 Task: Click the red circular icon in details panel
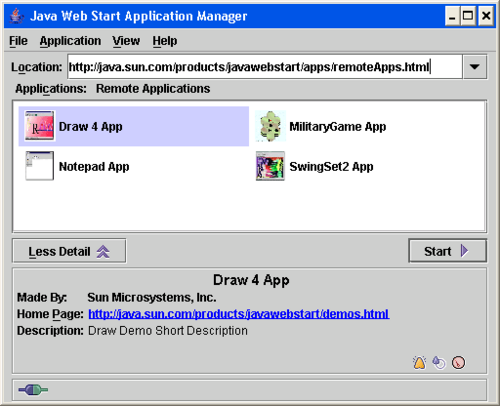pos(458,363)
